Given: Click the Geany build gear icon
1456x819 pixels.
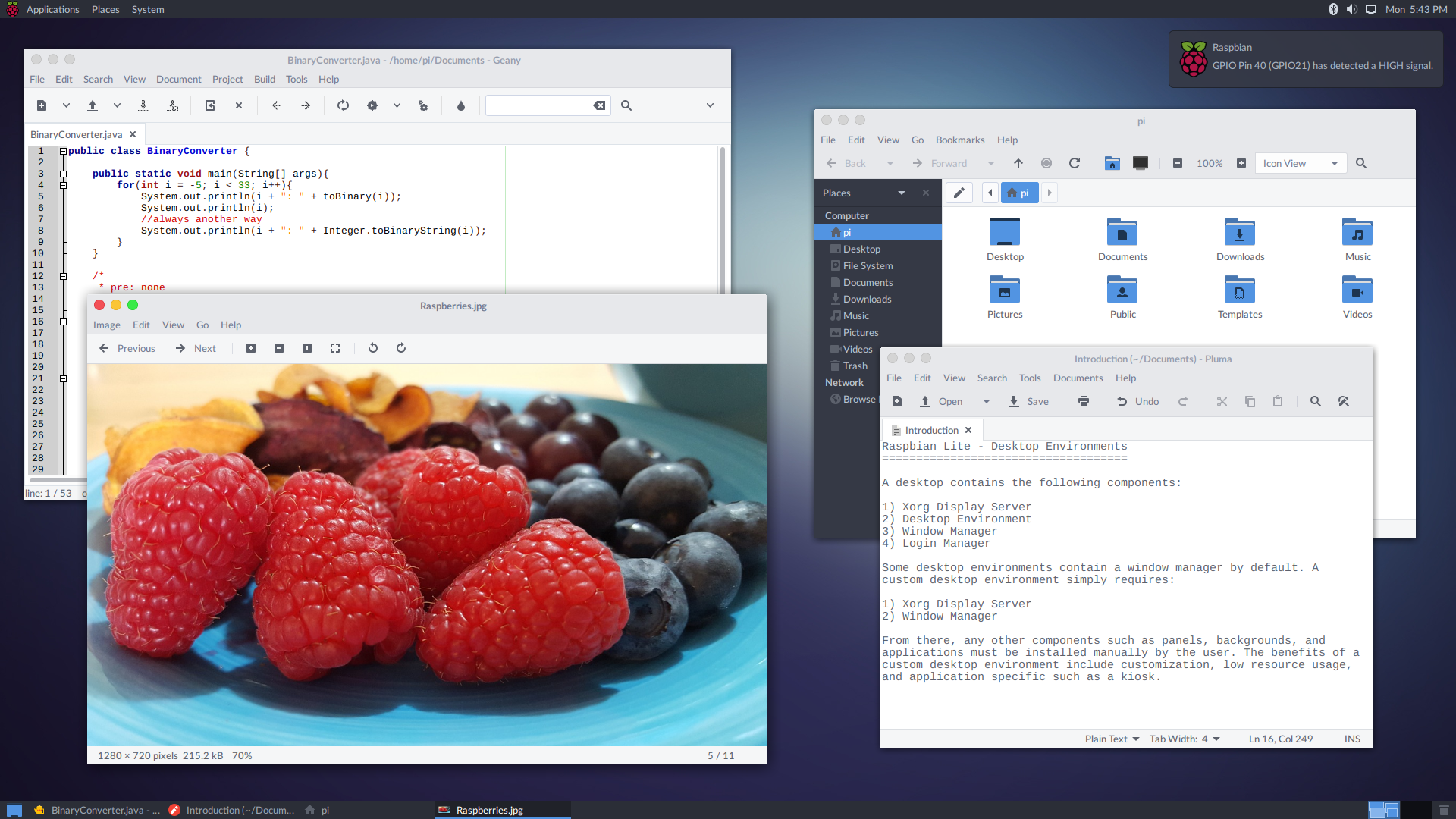Looking at the screenshot, I should pos(372,106).
